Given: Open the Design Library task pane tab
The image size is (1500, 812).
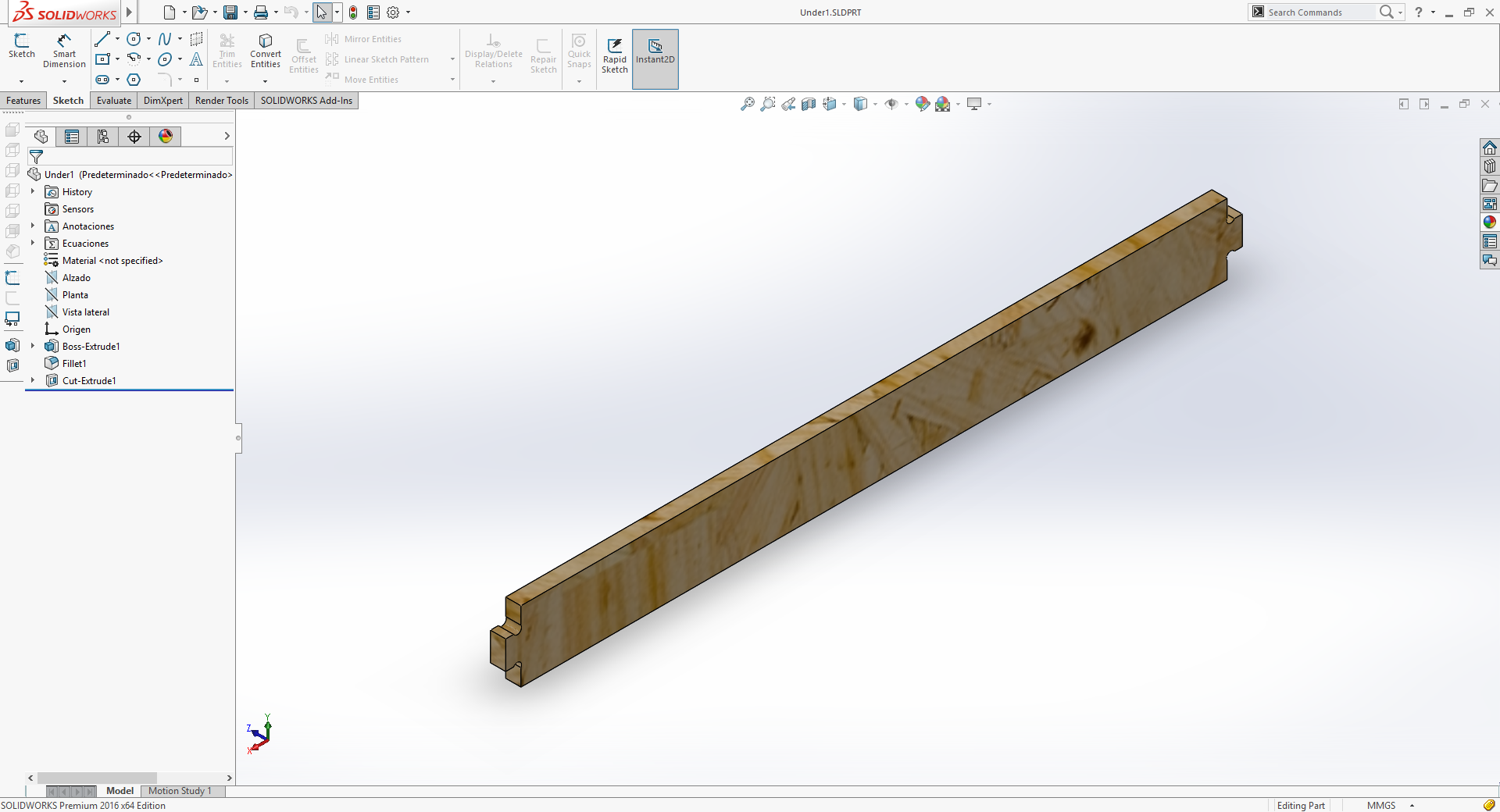Looking at the screenshot, I should (x=1490, y=166).
